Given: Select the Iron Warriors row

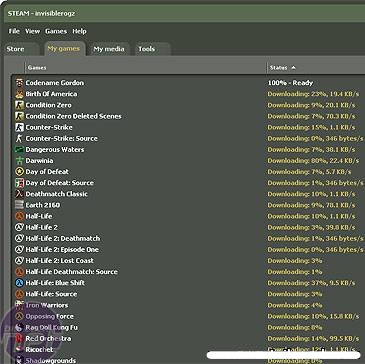Looking at the screenshot, I should click(189, 305).
